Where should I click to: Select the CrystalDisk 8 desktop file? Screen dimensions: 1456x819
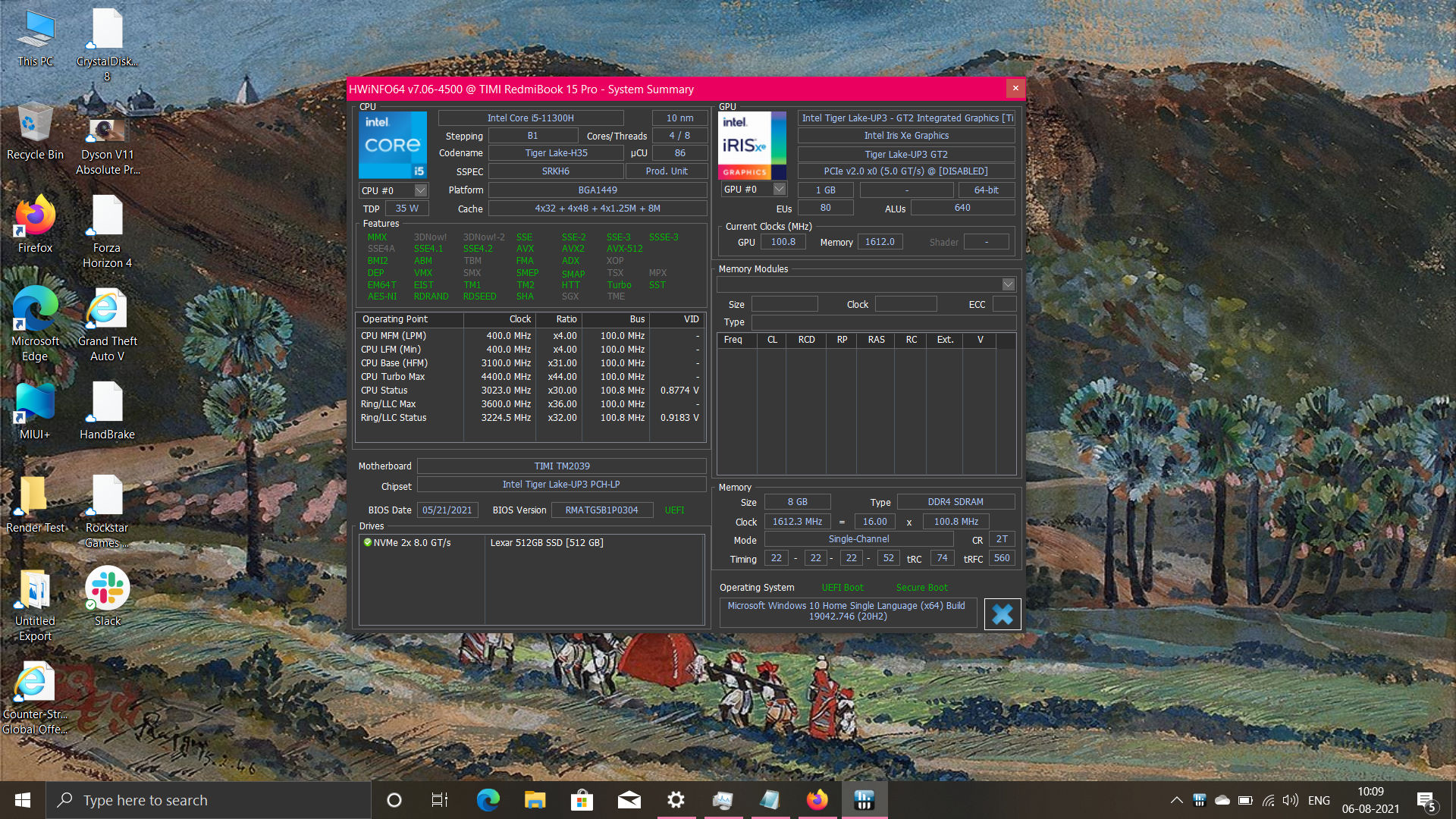107,45
